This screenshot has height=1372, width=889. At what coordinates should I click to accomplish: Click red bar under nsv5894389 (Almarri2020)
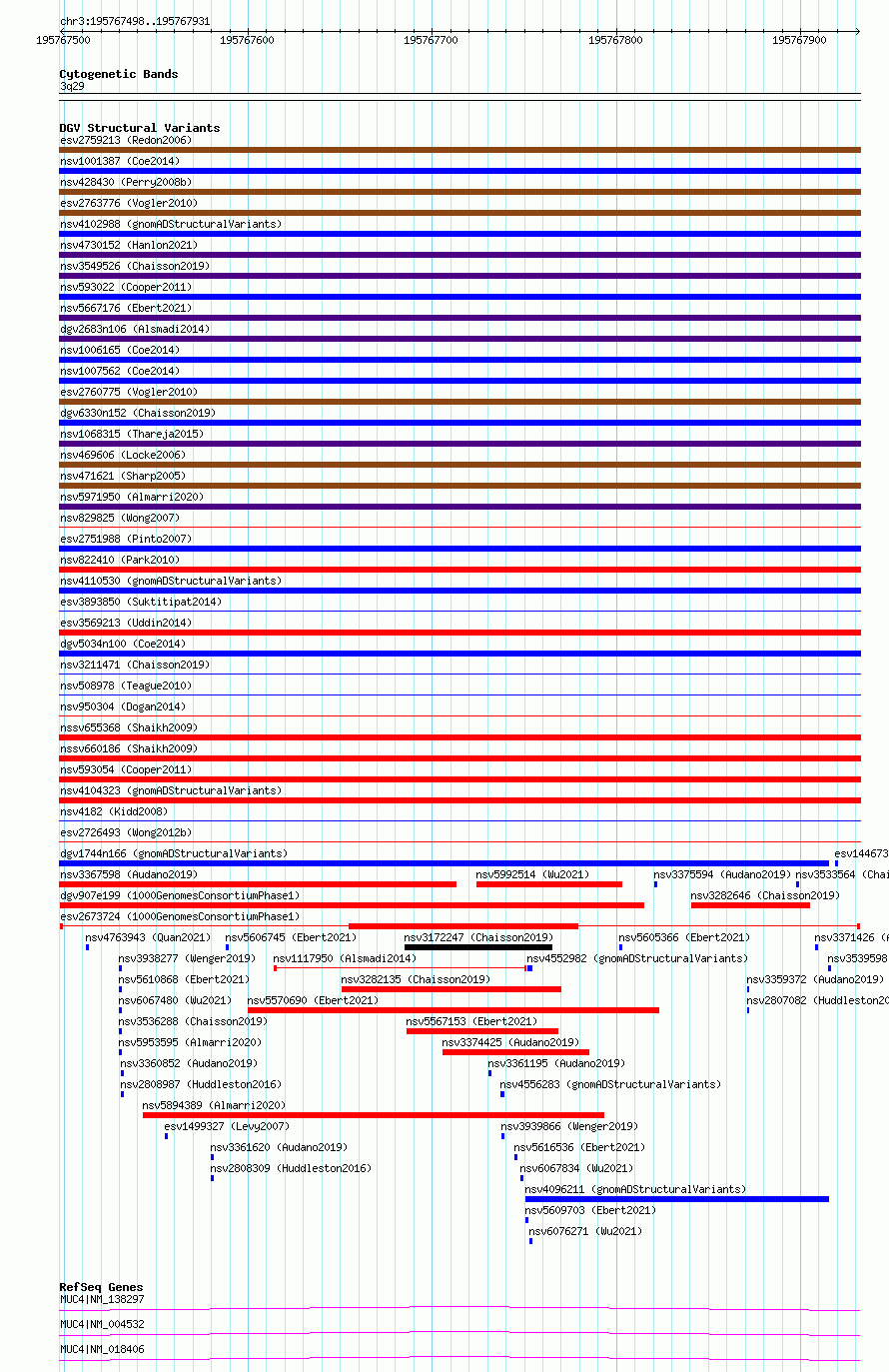(374, 1115)
